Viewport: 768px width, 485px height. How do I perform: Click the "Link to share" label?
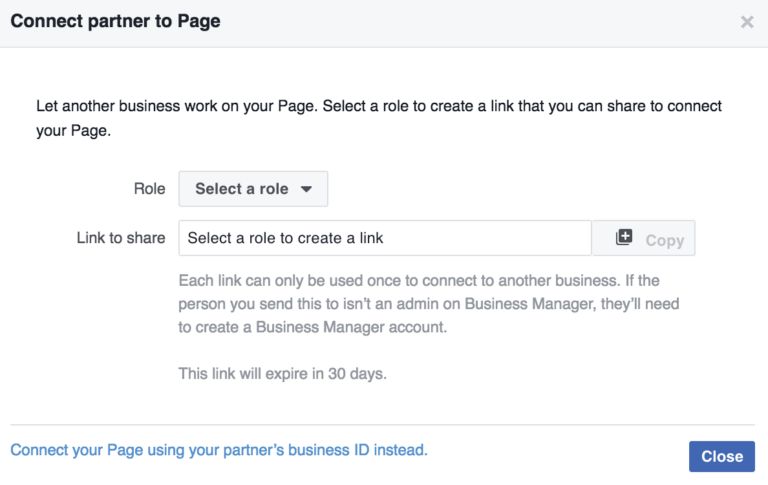point(121,238)
